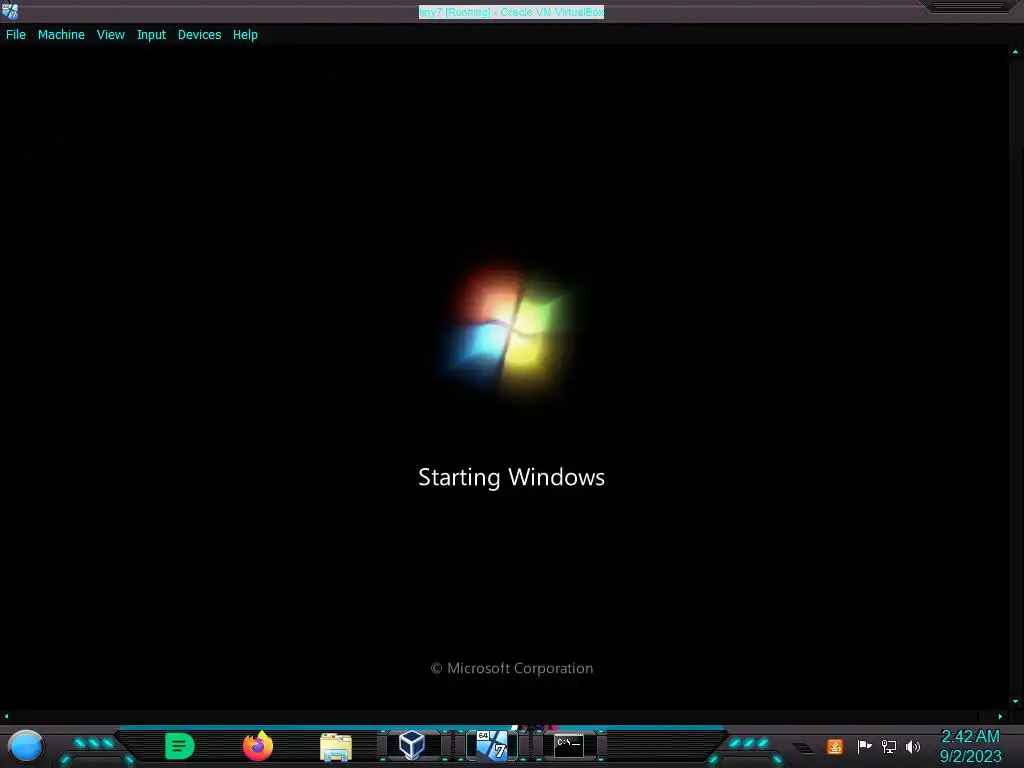The width and height of the screenshot is (1024, 768).
Task: Click the Start orb button
Action: click(x=26, y=746)
